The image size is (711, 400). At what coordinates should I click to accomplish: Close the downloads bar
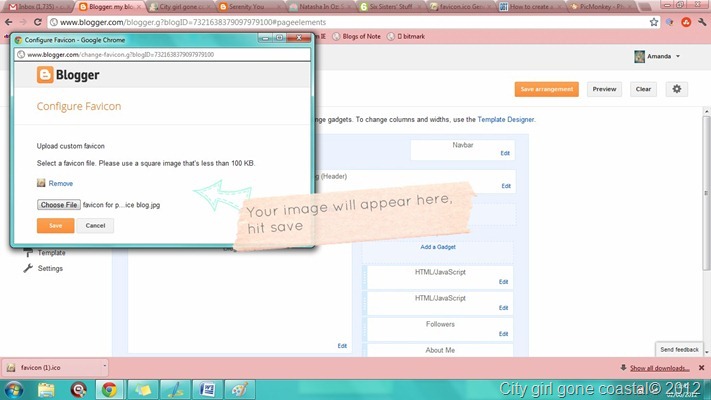[701, 368]
